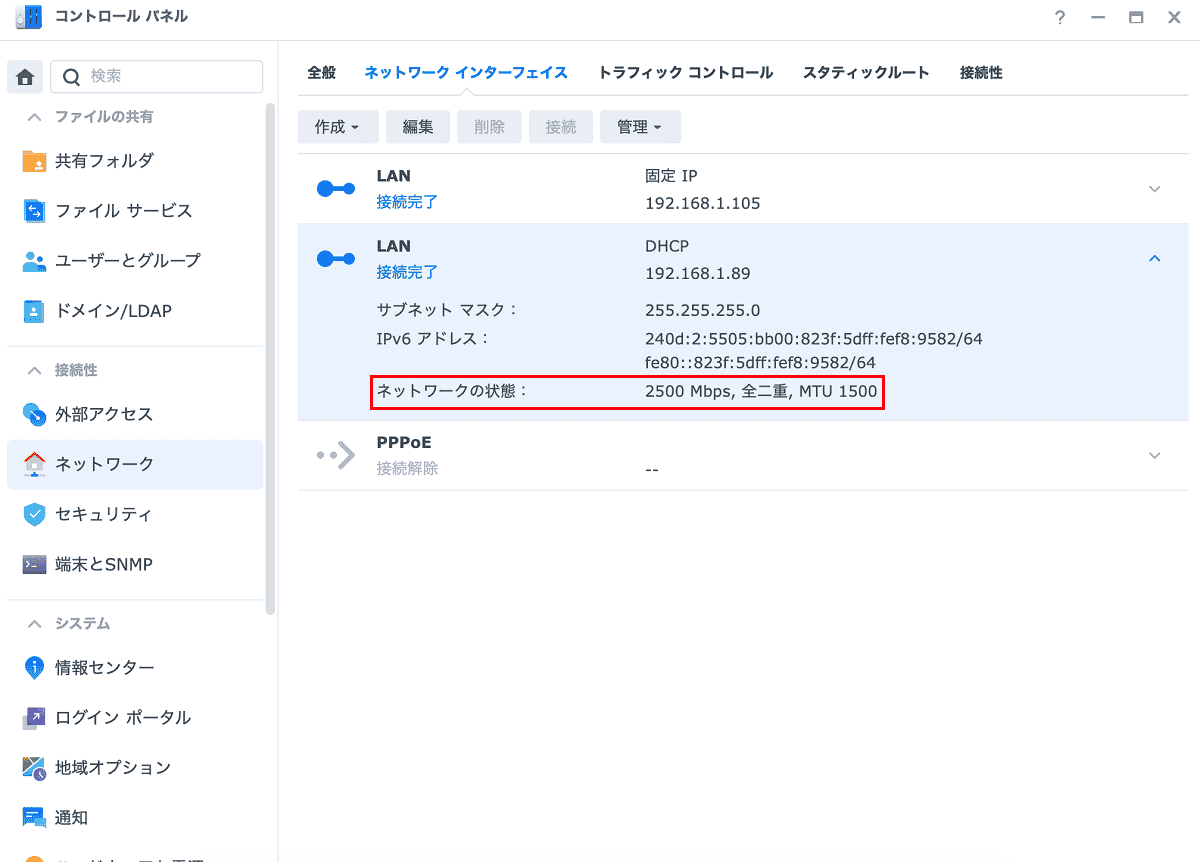Click the 接続解除 status under PPPoE
The image size is (1200, 862).
(x=407, y=468)
